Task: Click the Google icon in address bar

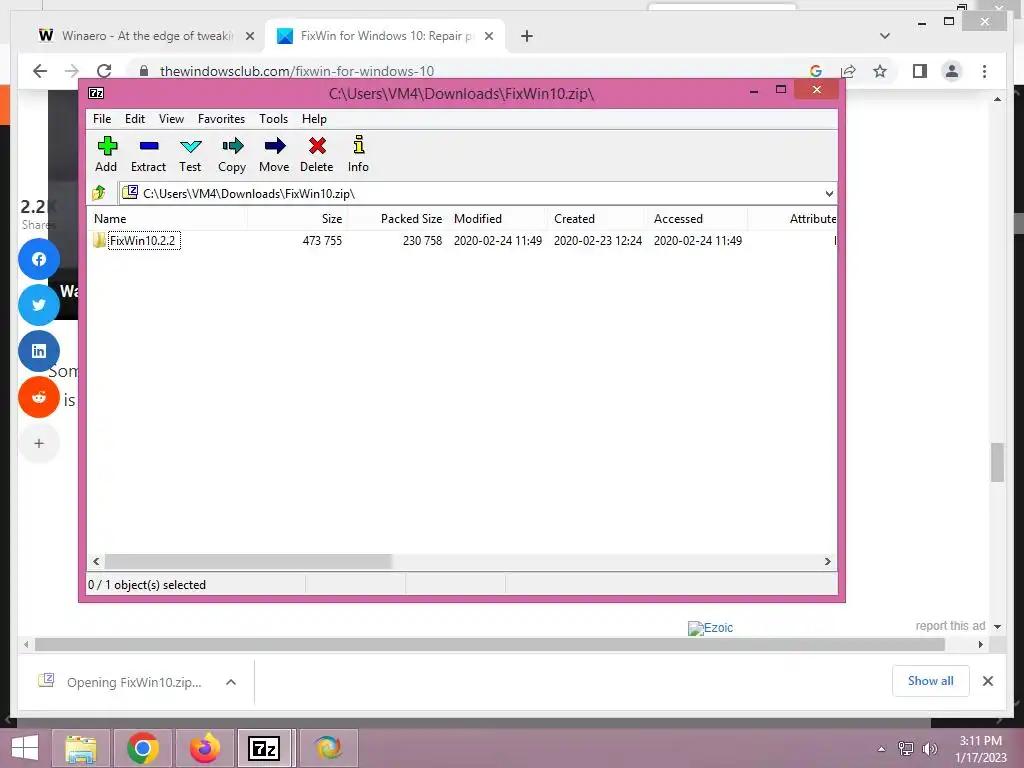Action: click(816, 71)
